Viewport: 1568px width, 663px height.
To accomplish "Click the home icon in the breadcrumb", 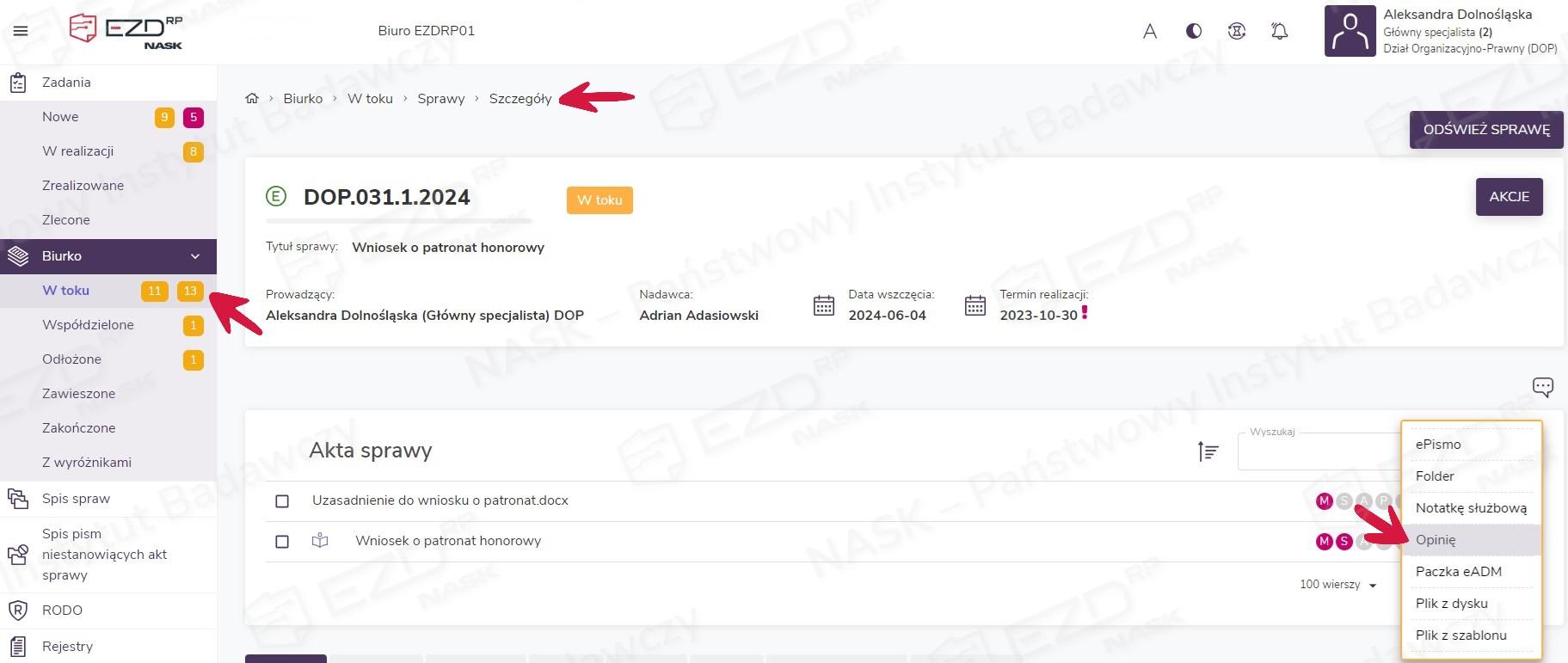I will point(252,98).
